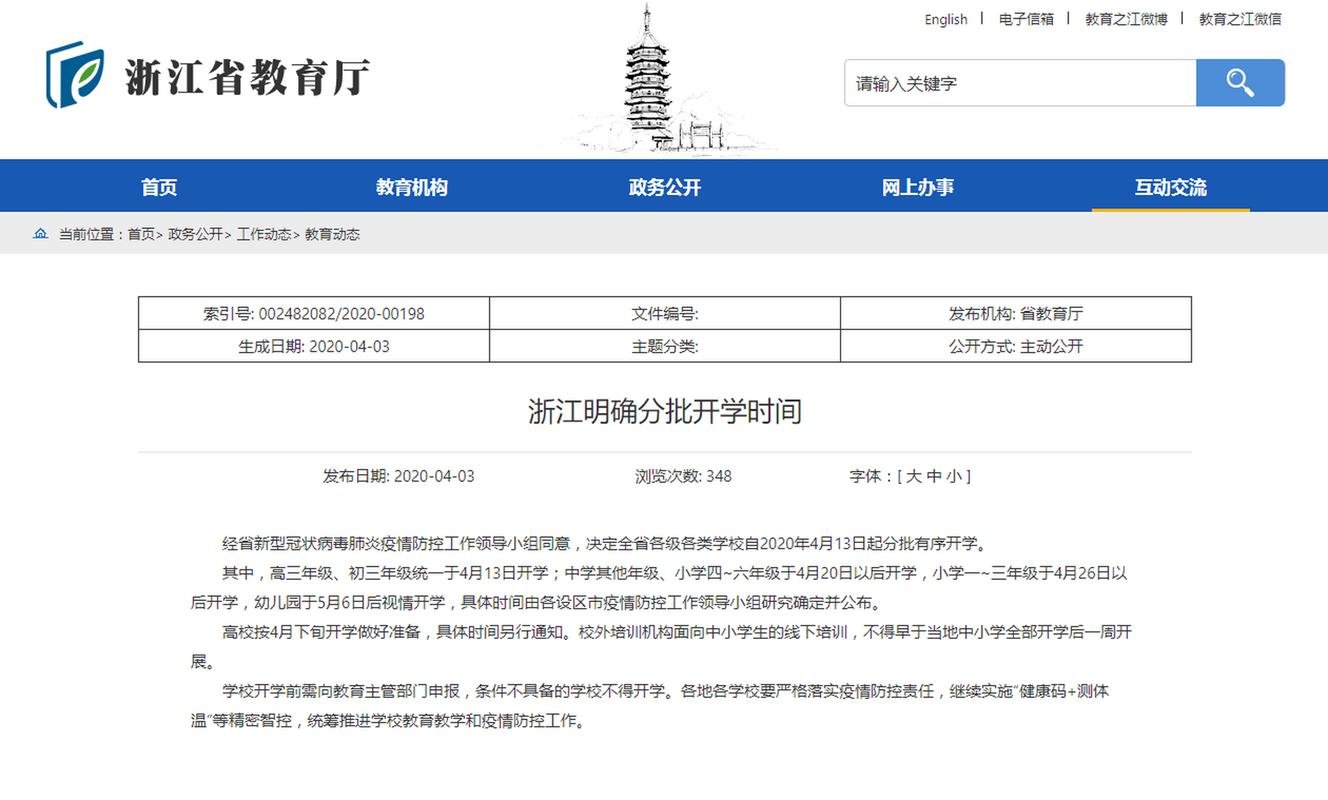This screenshot has height=800, width=1328.
Task: Select the 互动交流 navigation tab
Action: point(1170,187)
